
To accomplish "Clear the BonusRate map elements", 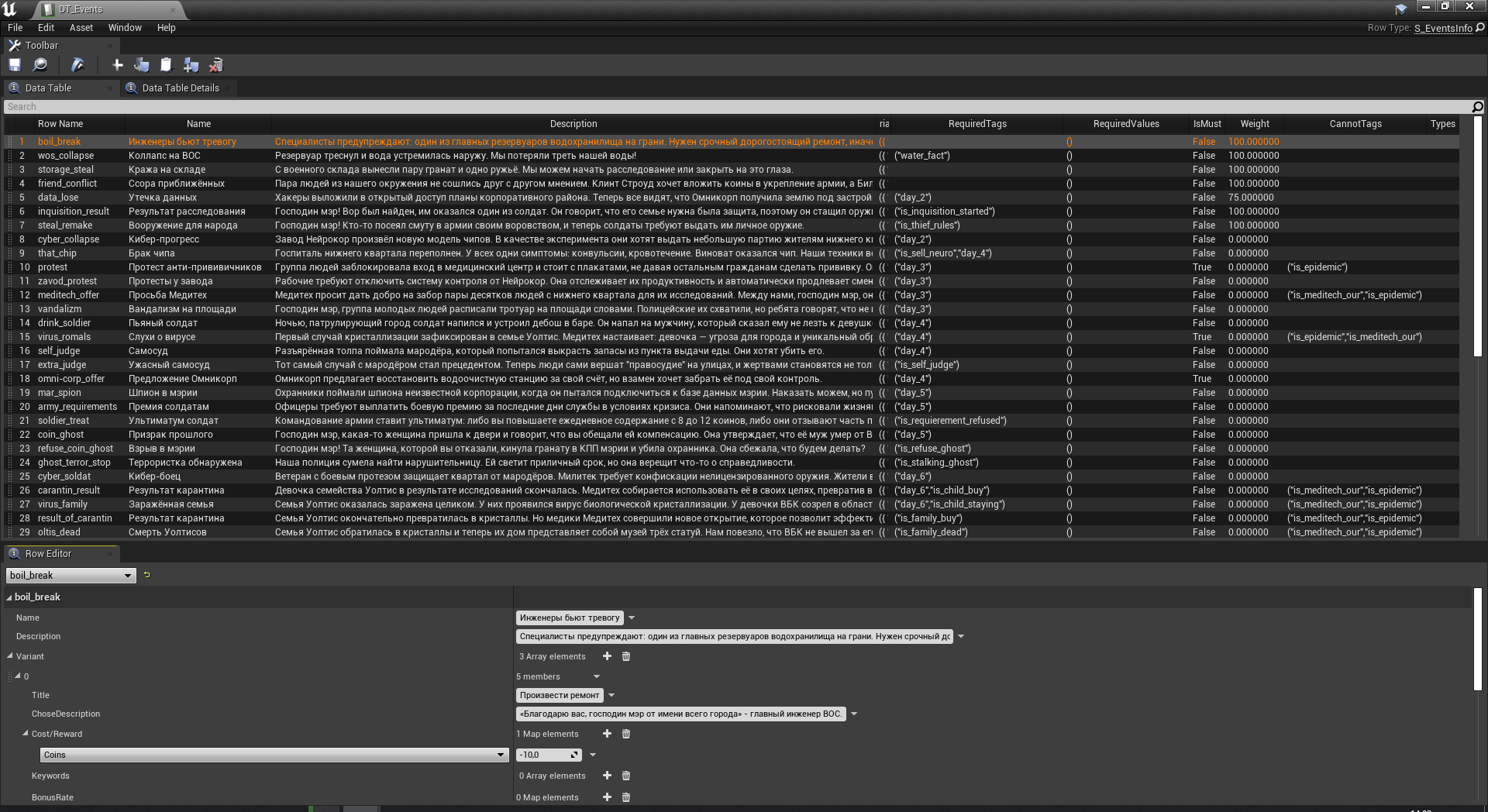I will pos(626,797).
